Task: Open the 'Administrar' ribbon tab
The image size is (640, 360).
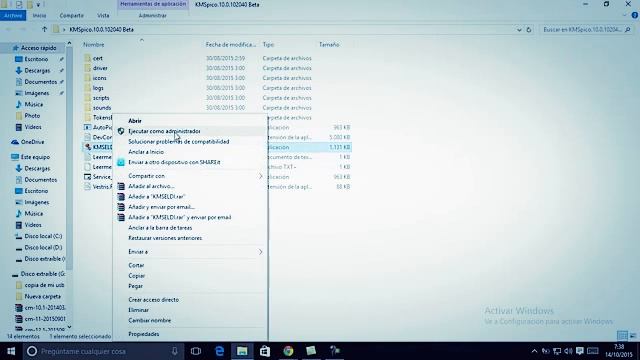Action: 153,16
